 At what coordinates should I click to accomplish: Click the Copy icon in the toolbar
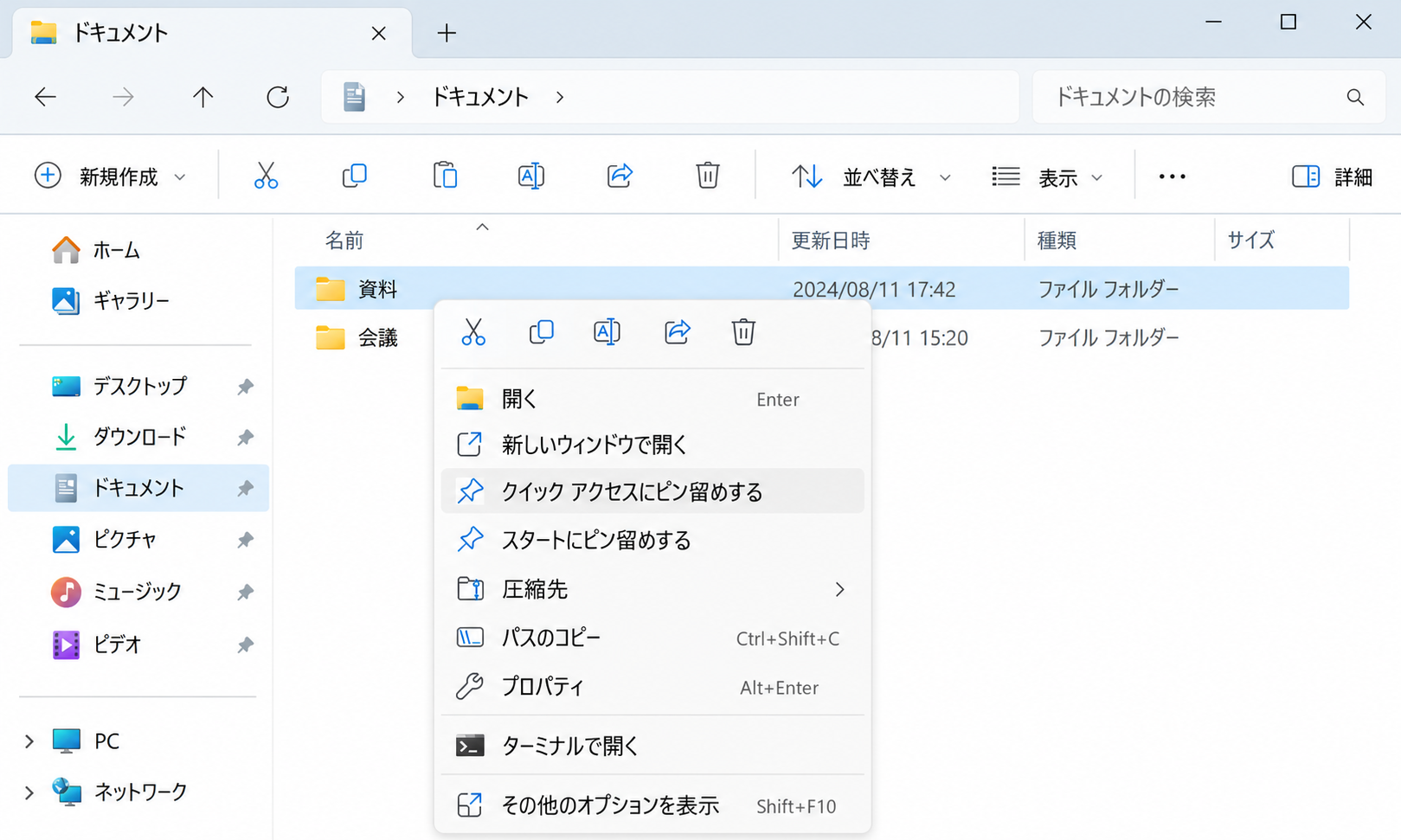pyautogui.click(x=355, y=176)
